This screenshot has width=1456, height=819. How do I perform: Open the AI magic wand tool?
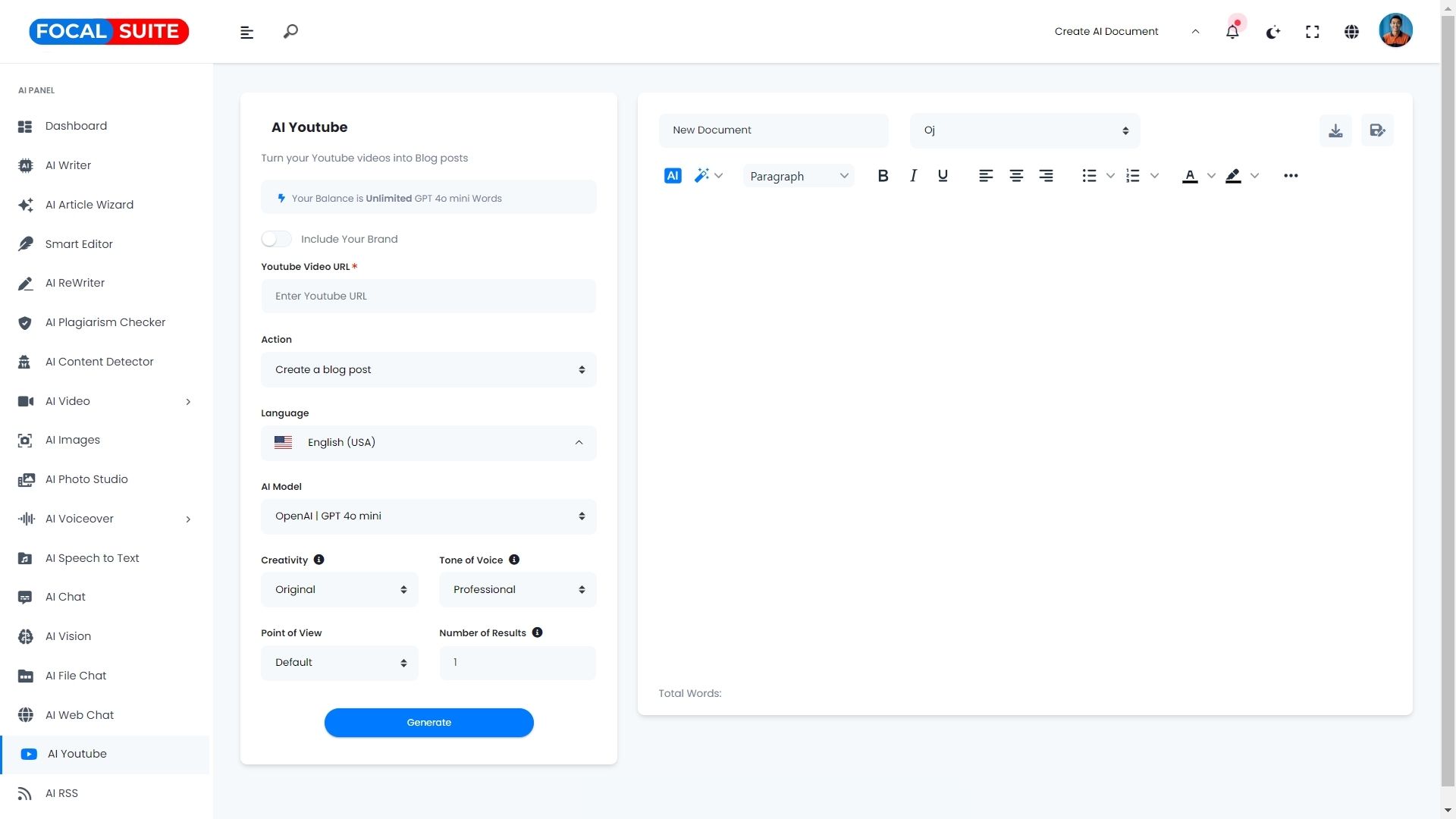(702, 176)
